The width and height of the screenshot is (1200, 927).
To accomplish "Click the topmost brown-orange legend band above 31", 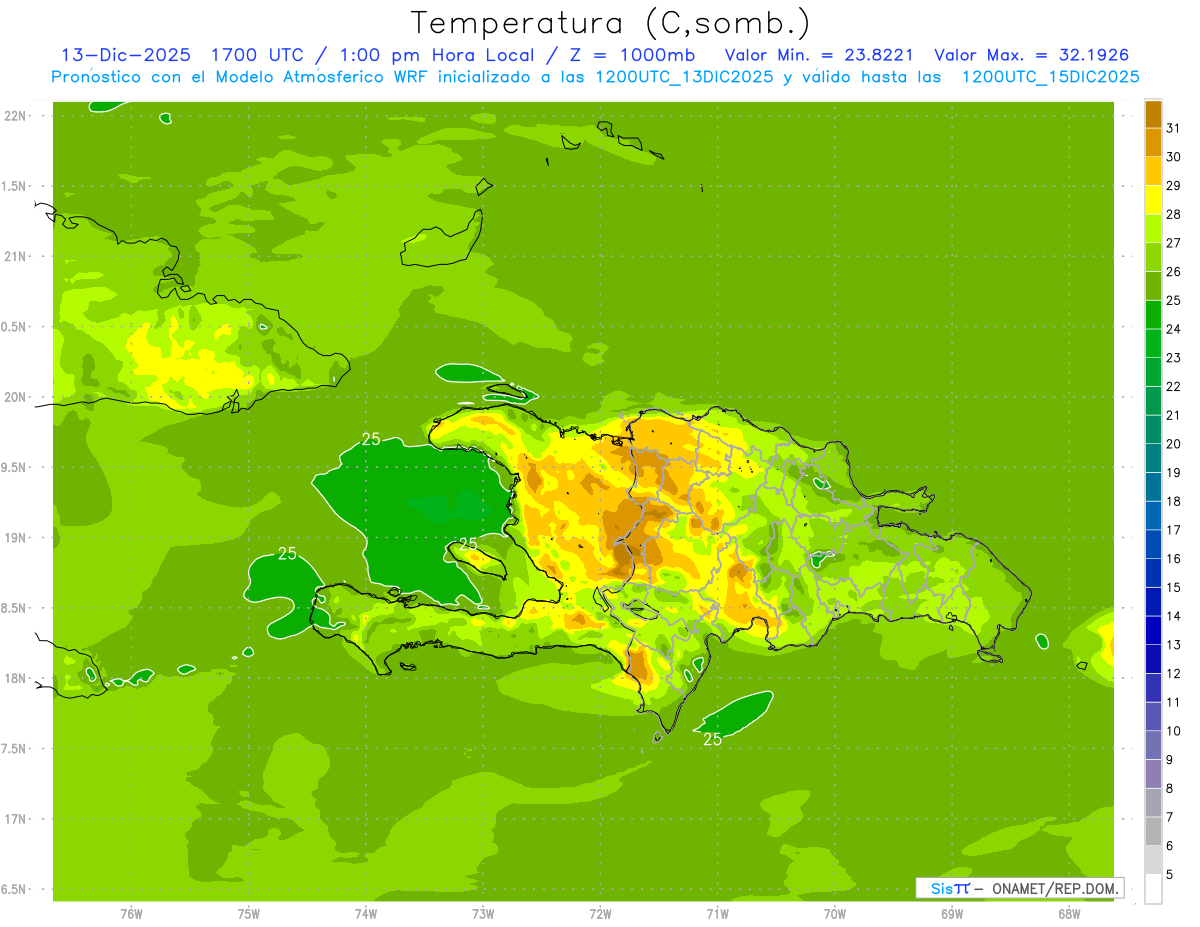I will point(1153,114).
